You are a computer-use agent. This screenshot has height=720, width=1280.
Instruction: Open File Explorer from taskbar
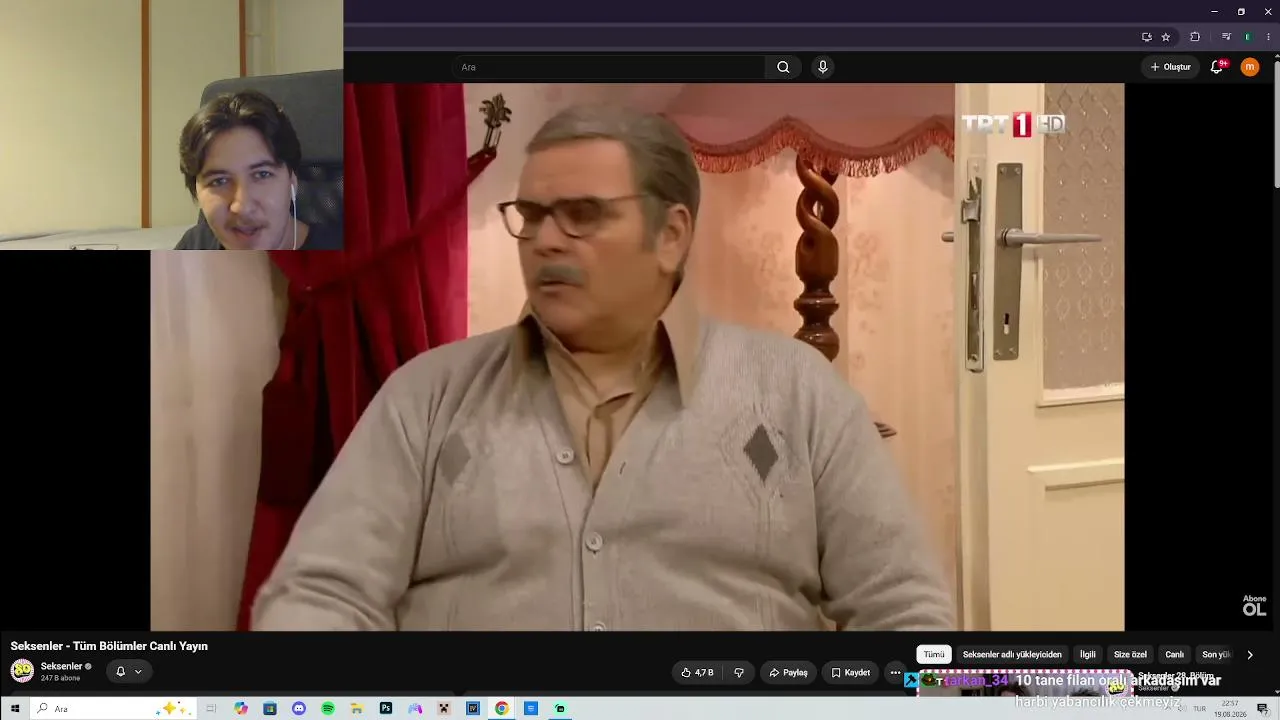tap(357, 709)
